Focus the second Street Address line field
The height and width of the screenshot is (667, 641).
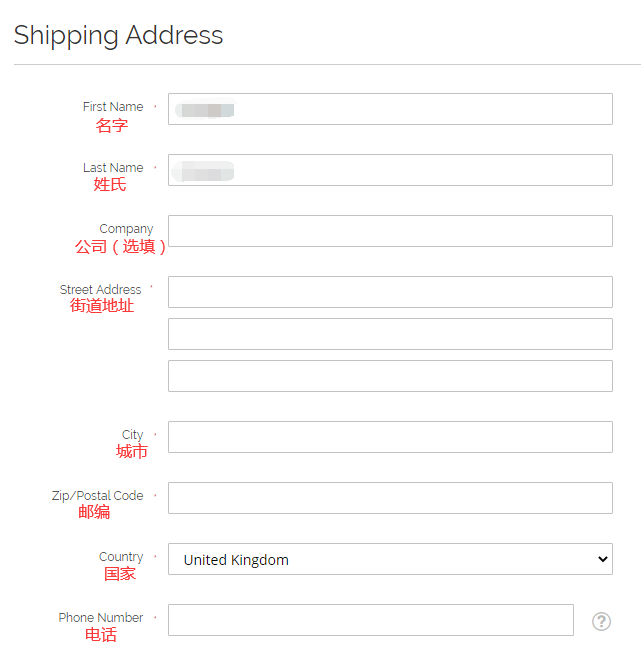390,334
